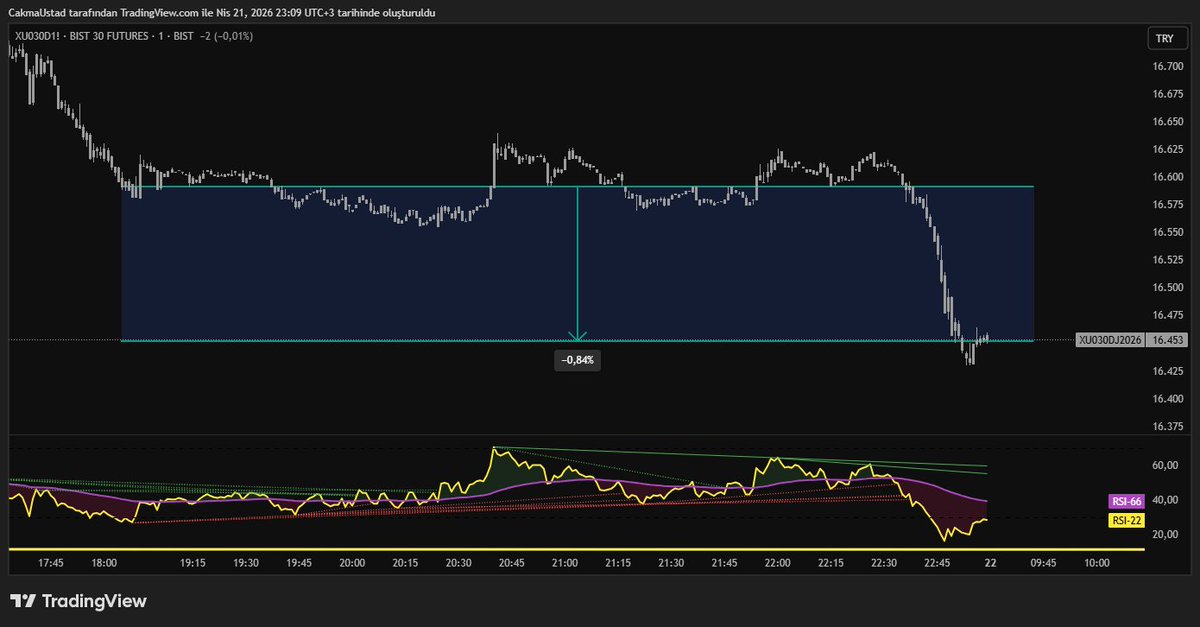This screenshot has width=1200, height=627.
Task: Click the 16.575 price axis value
Action: coord(1168,204)
